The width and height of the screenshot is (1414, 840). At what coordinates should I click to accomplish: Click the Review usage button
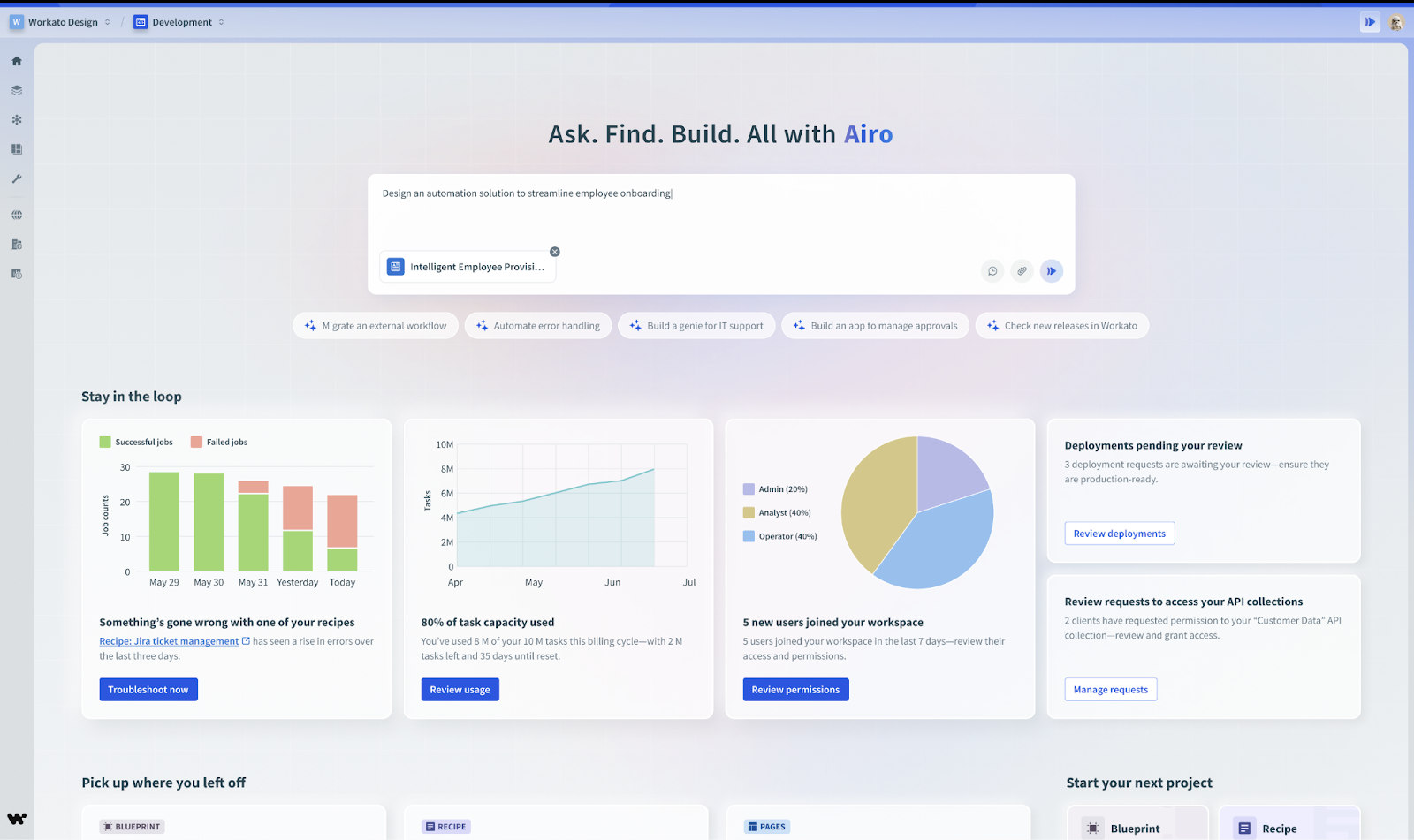[460, 690]
